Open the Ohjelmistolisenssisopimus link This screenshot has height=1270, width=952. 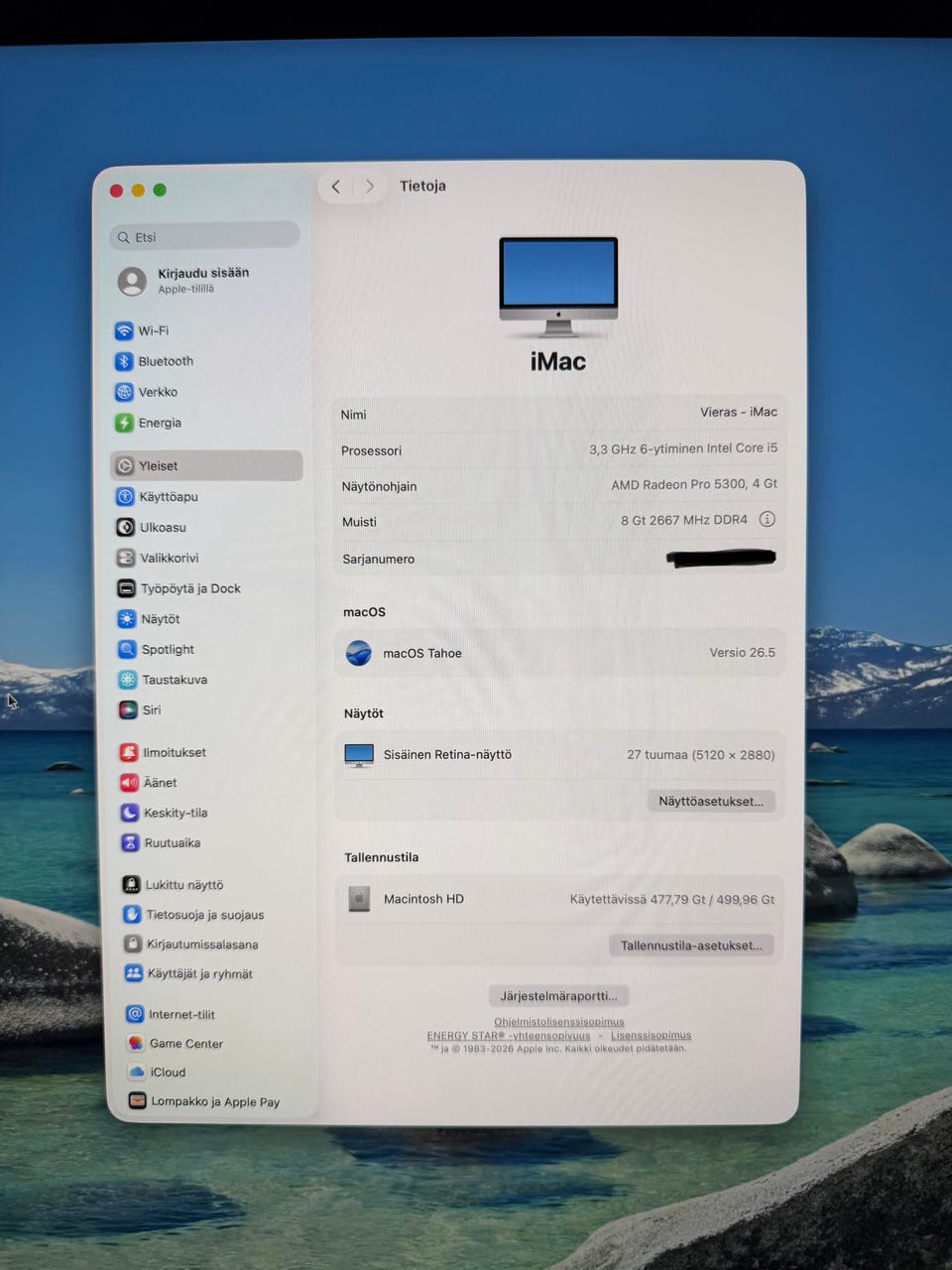(x=559, y=1022)
